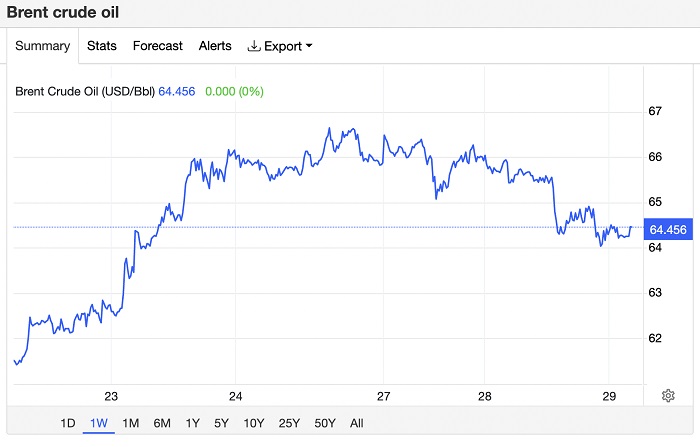
Task: Select the 1D time range
Action: (68, 423)
